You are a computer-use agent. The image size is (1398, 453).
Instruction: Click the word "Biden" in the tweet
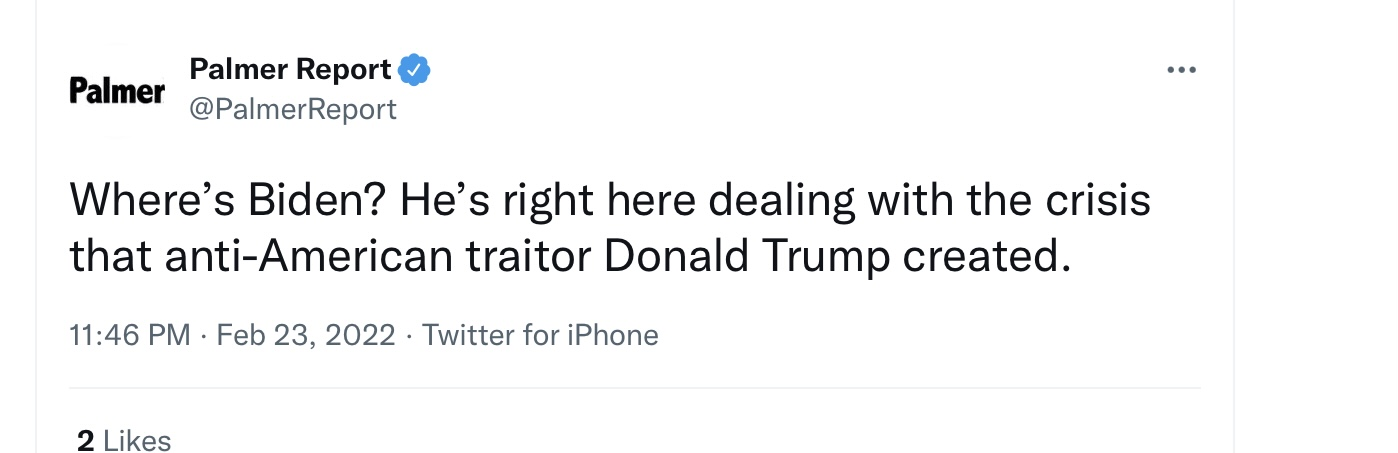pos(316,201)
